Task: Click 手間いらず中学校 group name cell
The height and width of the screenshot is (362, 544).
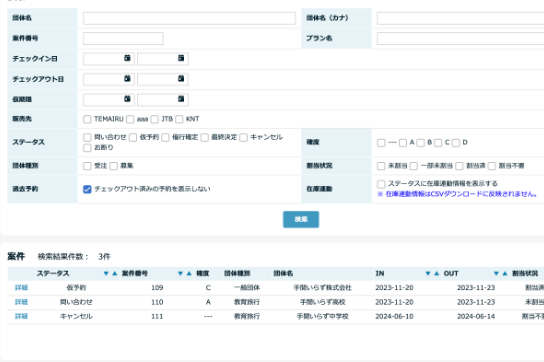Action: [323, 316]
